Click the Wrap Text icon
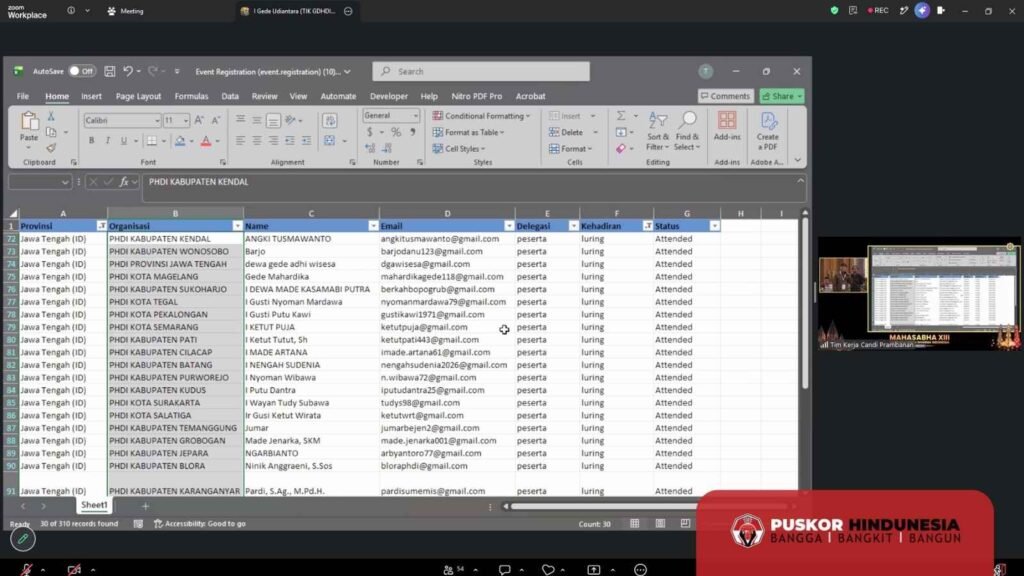This screenshot has height=576, width=1024. pyautogui.click(x=330, y=120)
